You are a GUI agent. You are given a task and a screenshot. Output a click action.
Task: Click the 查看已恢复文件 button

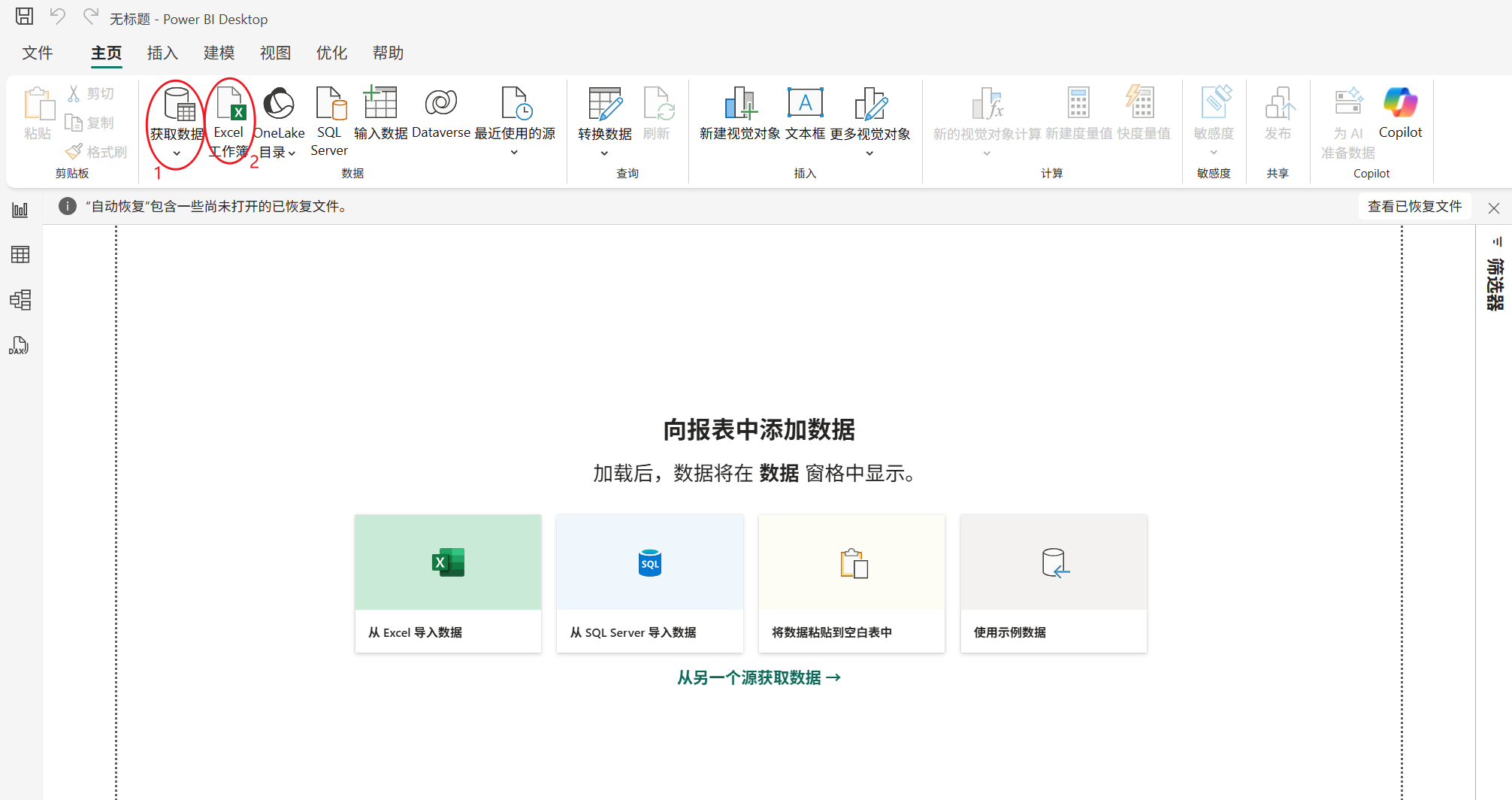pyautogui.click(x=1414, y=207)
